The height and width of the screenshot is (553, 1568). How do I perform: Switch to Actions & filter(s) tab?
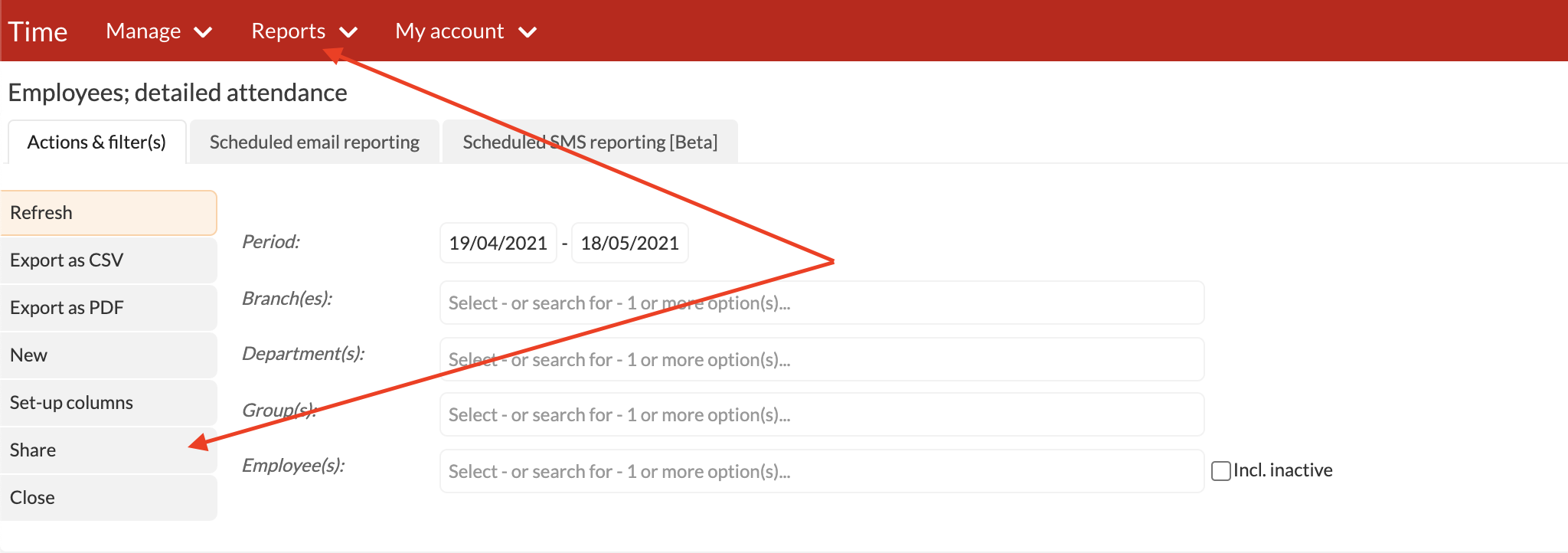click(x=96, y=142)
